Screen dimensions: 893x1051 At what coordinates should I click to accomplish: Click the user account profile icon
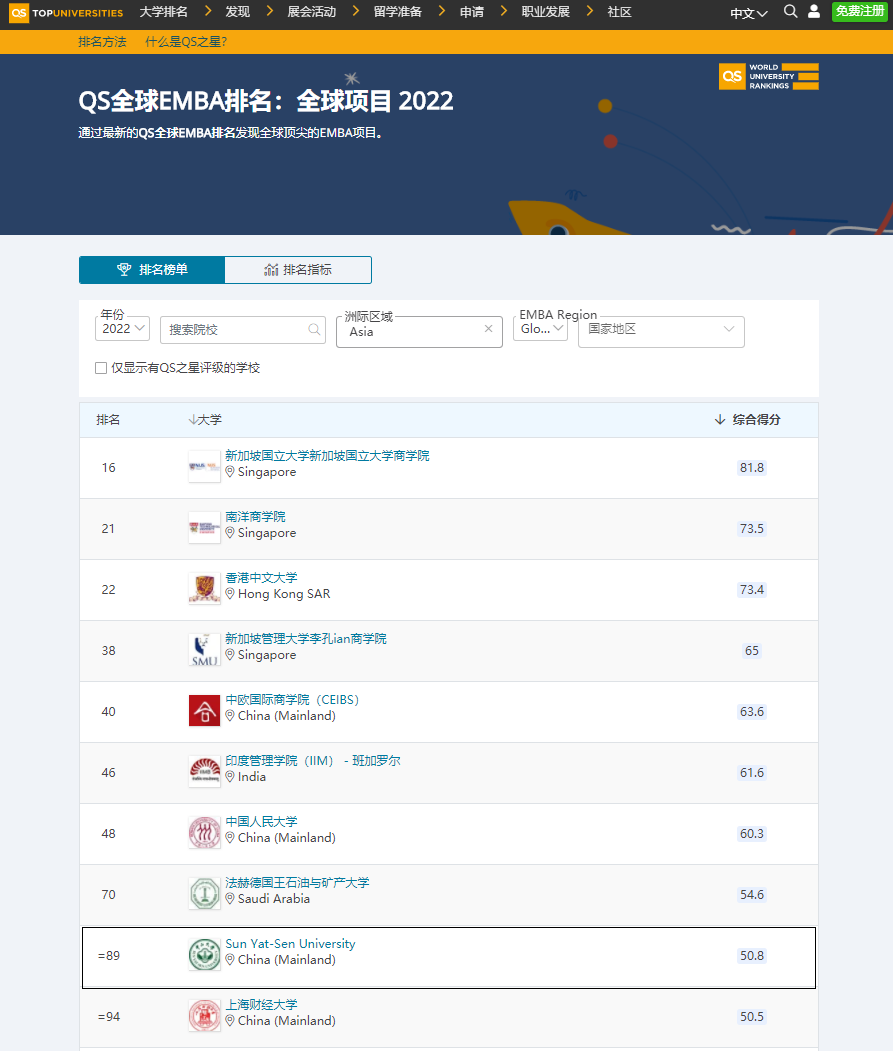(x=814, y=12)
